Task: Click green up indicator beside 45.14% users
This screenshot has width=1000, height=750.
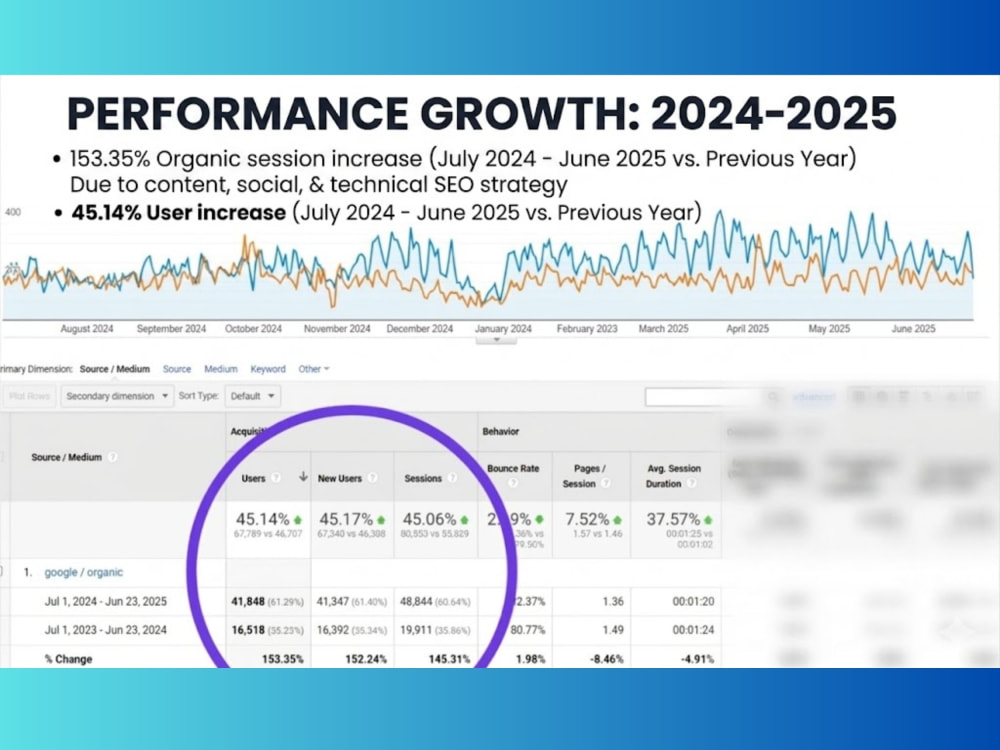Action: [x=298, y=520]
